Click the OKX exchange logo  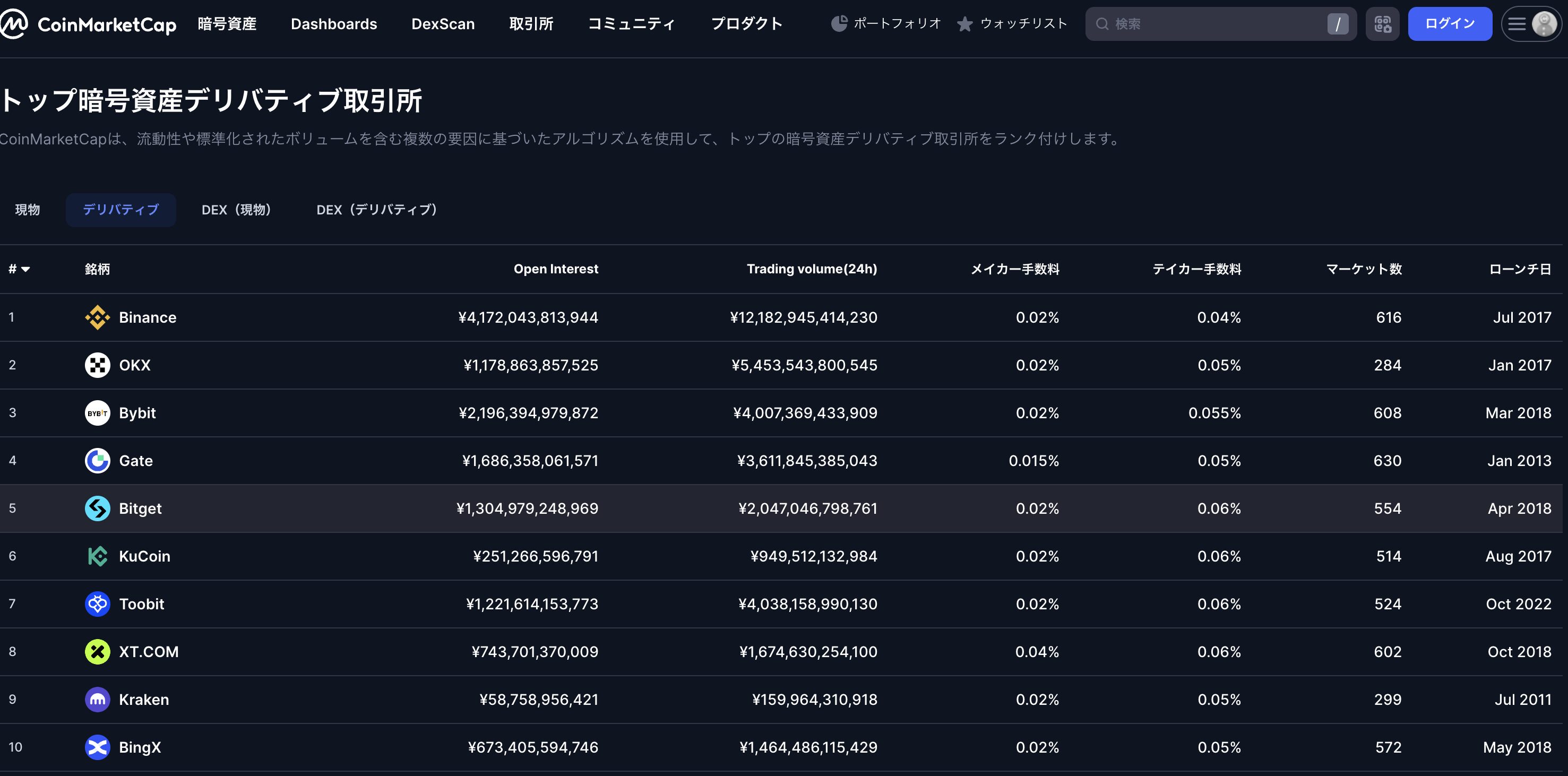point(97,365)
